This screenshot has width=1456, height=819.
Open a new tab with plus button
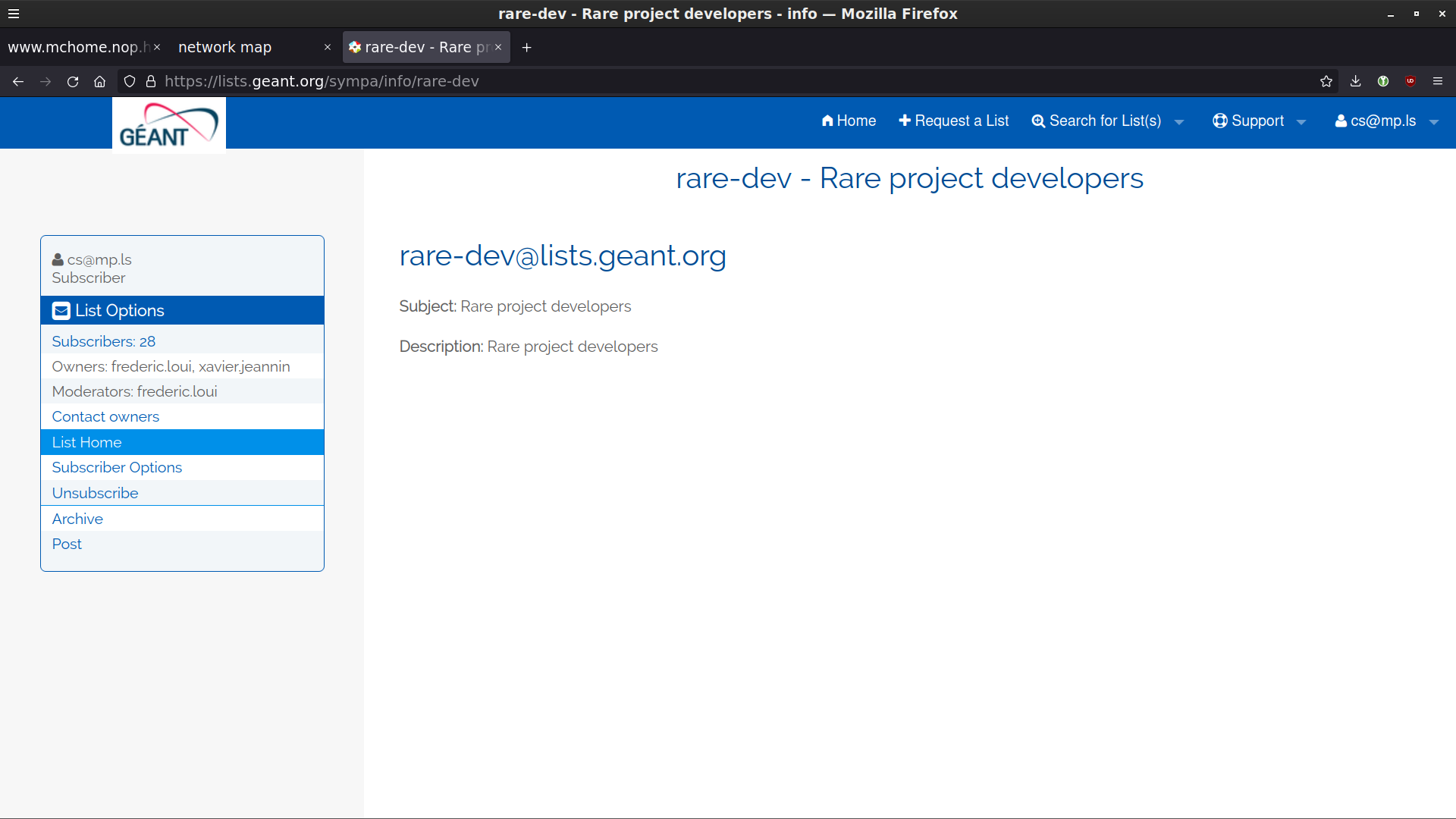tap(526, 47)
